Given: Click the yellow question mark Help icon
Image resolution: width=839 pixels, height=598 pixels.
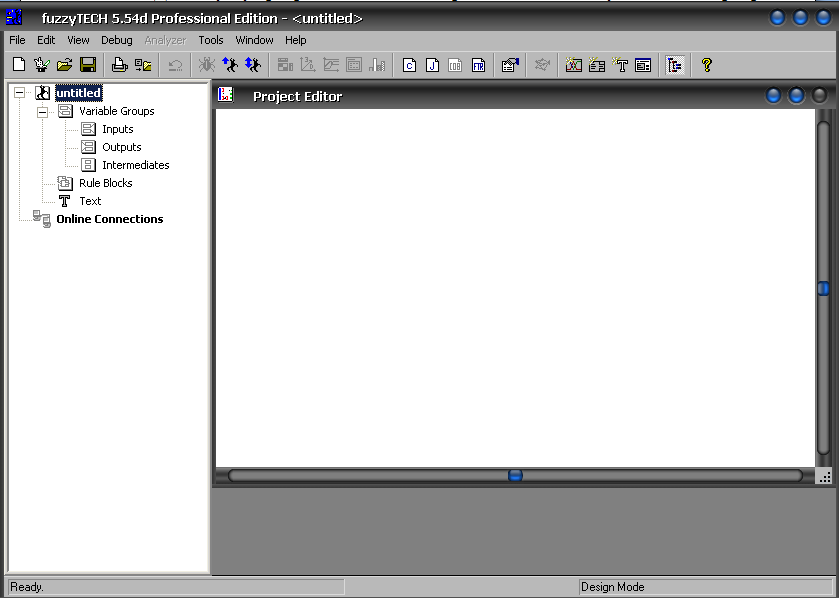Looking at the screenshot, I should pos(706,65).
